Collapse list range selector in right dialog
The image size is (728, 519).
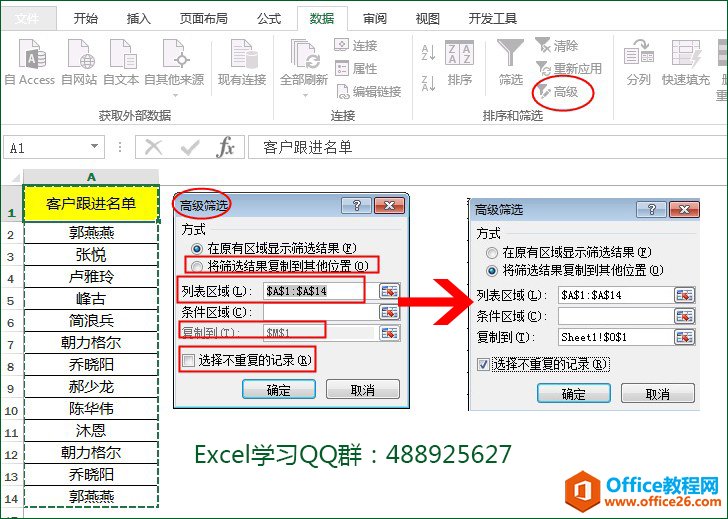(x=684, y=295)
